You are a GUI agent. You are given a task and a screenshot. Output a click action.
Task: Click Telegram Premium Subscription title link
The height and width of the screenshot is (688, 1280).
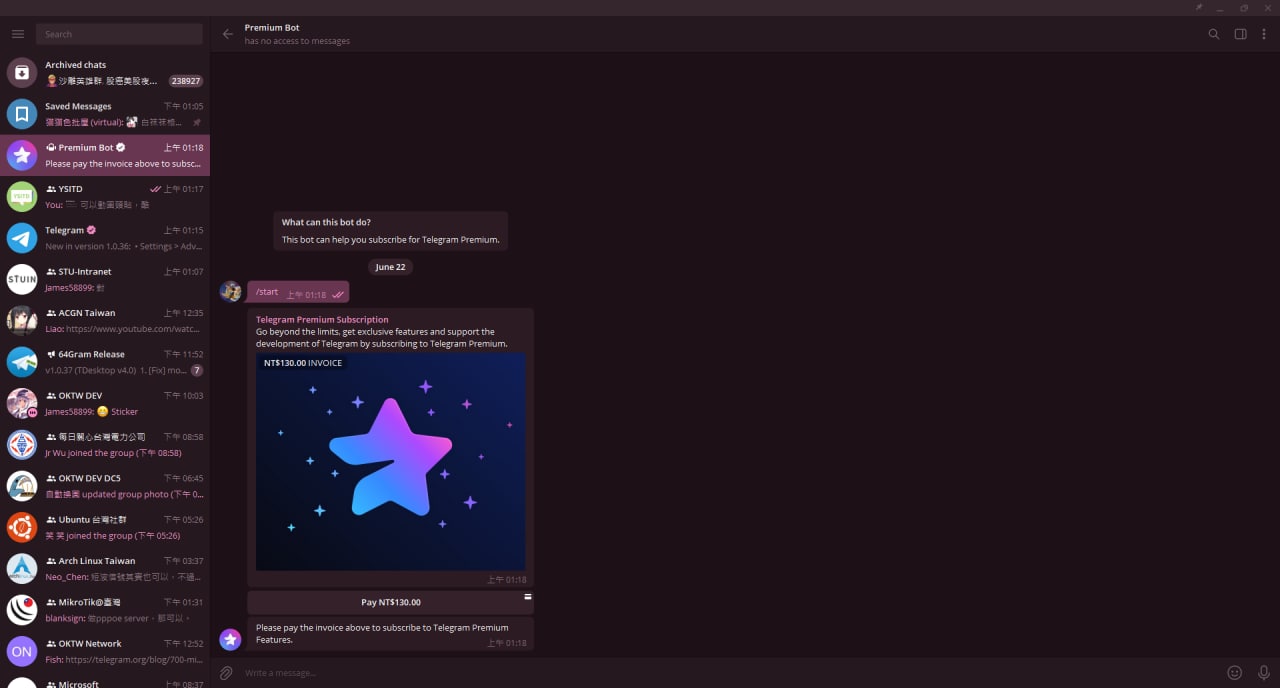pyautogui.click(x=322, y=320)
